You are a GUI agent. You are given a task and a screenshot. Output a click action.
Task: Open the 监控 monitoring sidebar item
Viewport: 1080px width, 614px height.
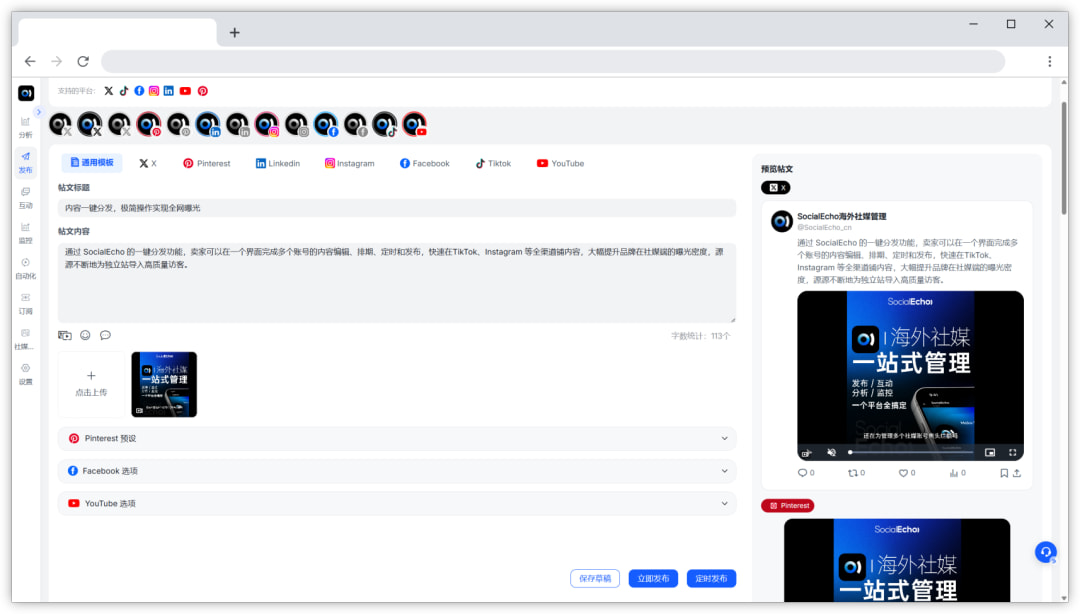pyautogui.click(x=25, y=233)
